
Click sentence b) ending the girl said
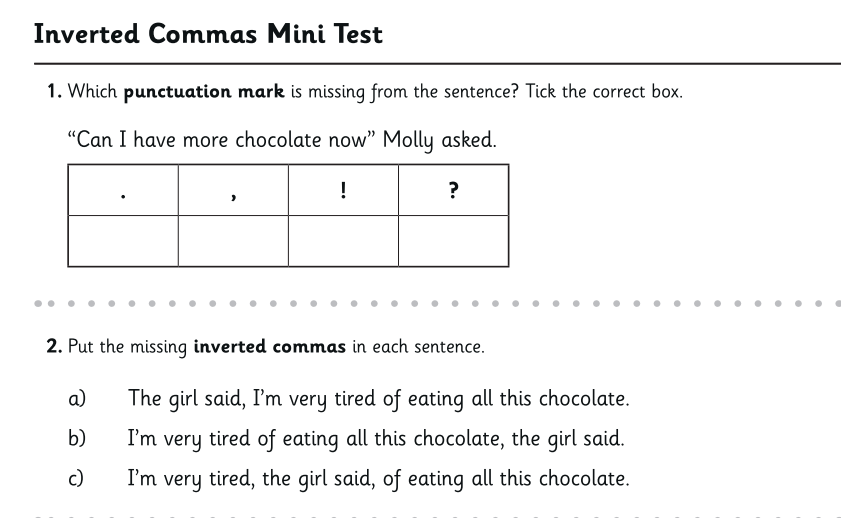[x=376, y=439]
